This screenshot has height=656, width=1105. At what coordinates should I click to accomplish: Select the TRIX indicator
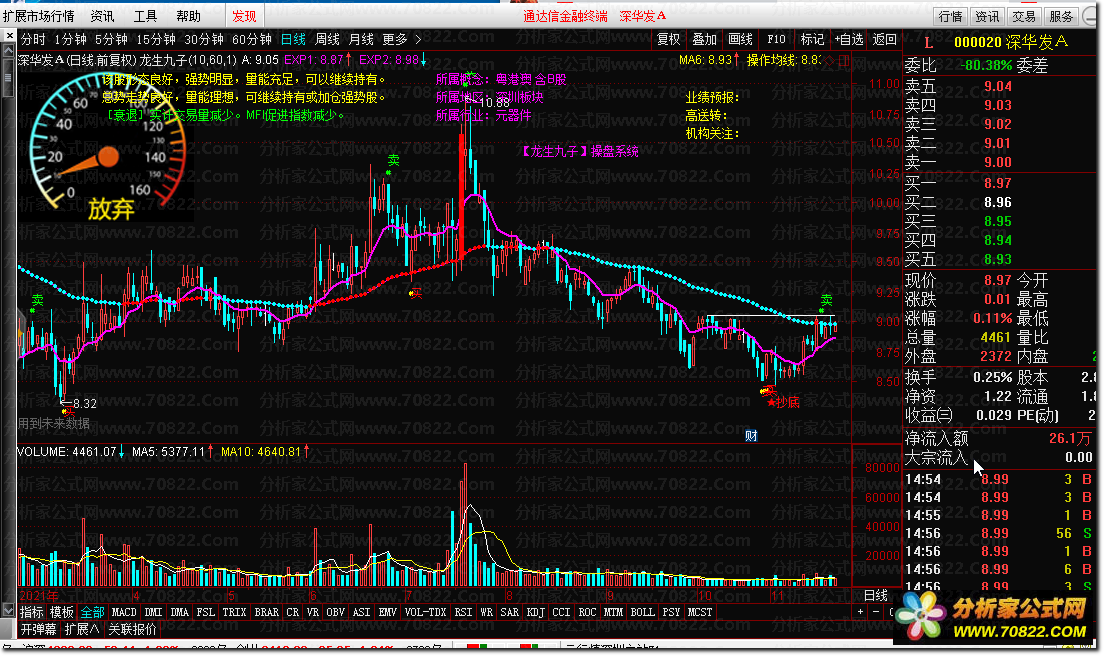[x=235, y=612]
